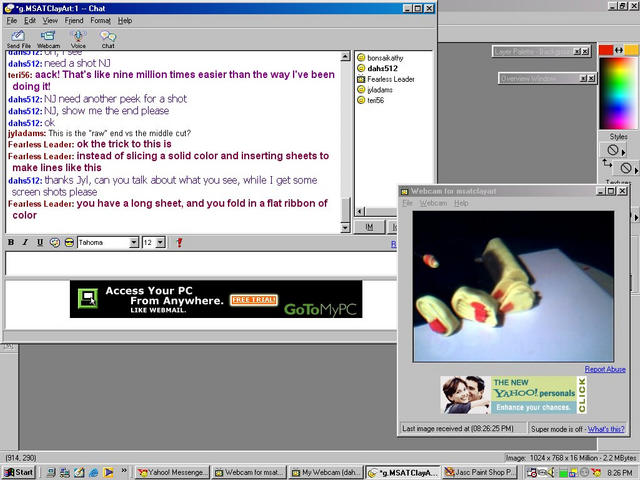Open the Friend menu
640x480 pixels.
pos(74,20)
